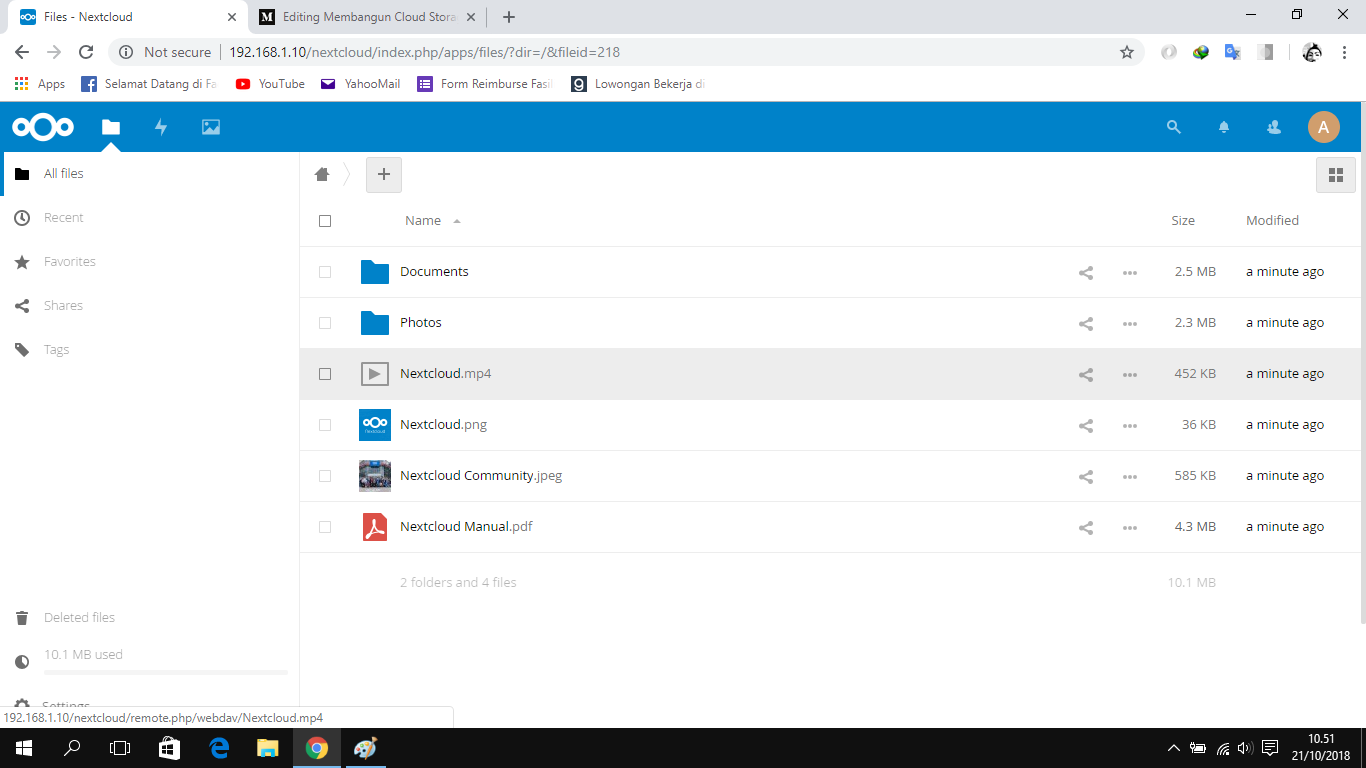The height and width of the screenshot is (768, 1366).
Task: Sort files by Size column
Action: 1183,221
